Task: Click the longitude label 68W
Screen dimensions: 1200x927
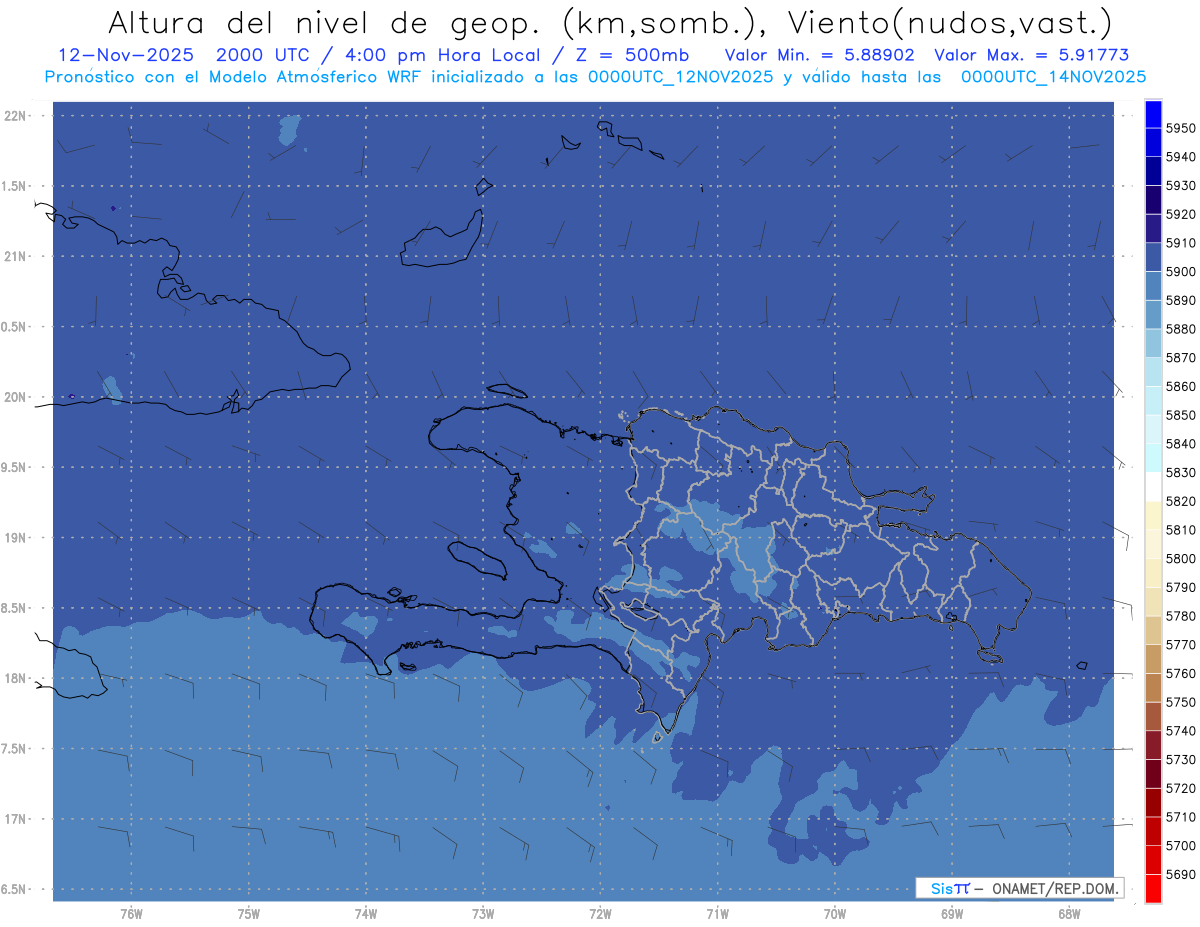Action: 1069,914
